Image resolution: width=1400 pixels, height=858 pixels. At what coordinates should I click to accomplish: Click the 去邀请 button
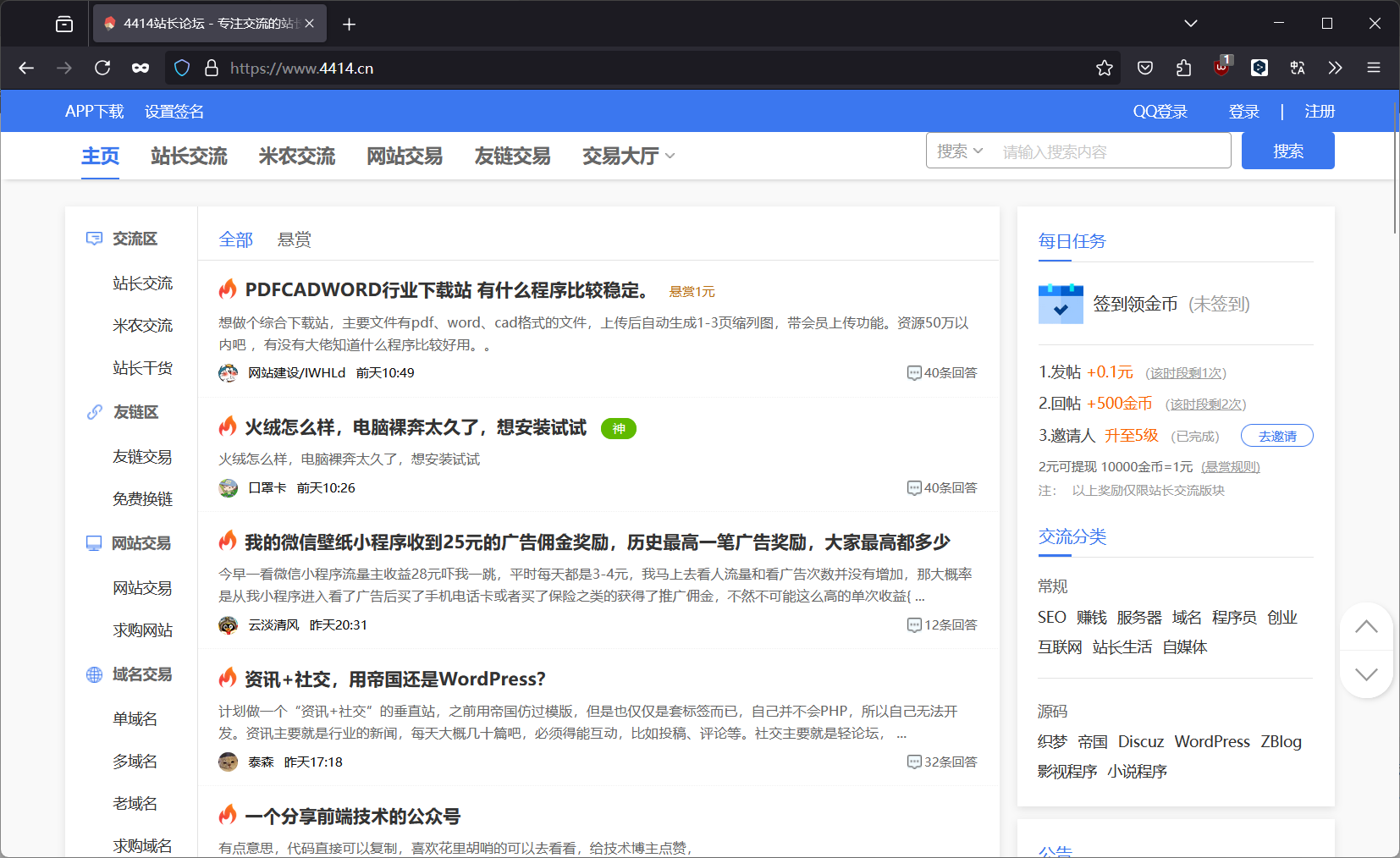[1276, 436]
